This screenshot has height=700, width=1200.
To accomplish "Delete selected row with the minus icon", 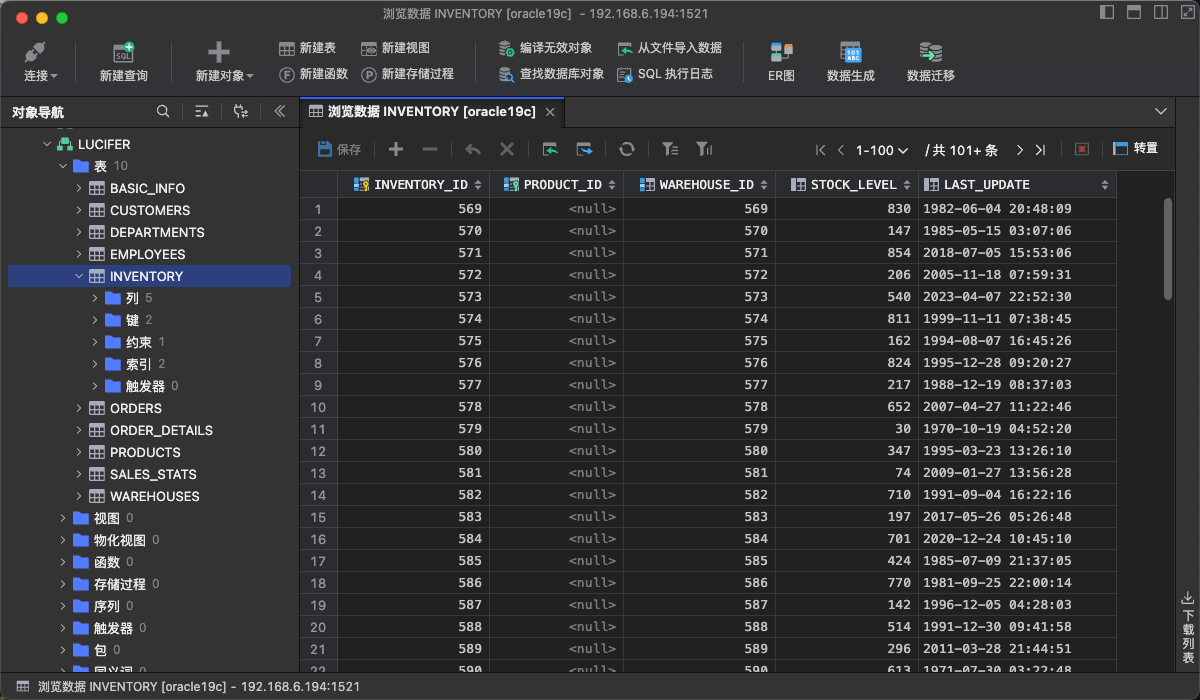I will 430,148.
